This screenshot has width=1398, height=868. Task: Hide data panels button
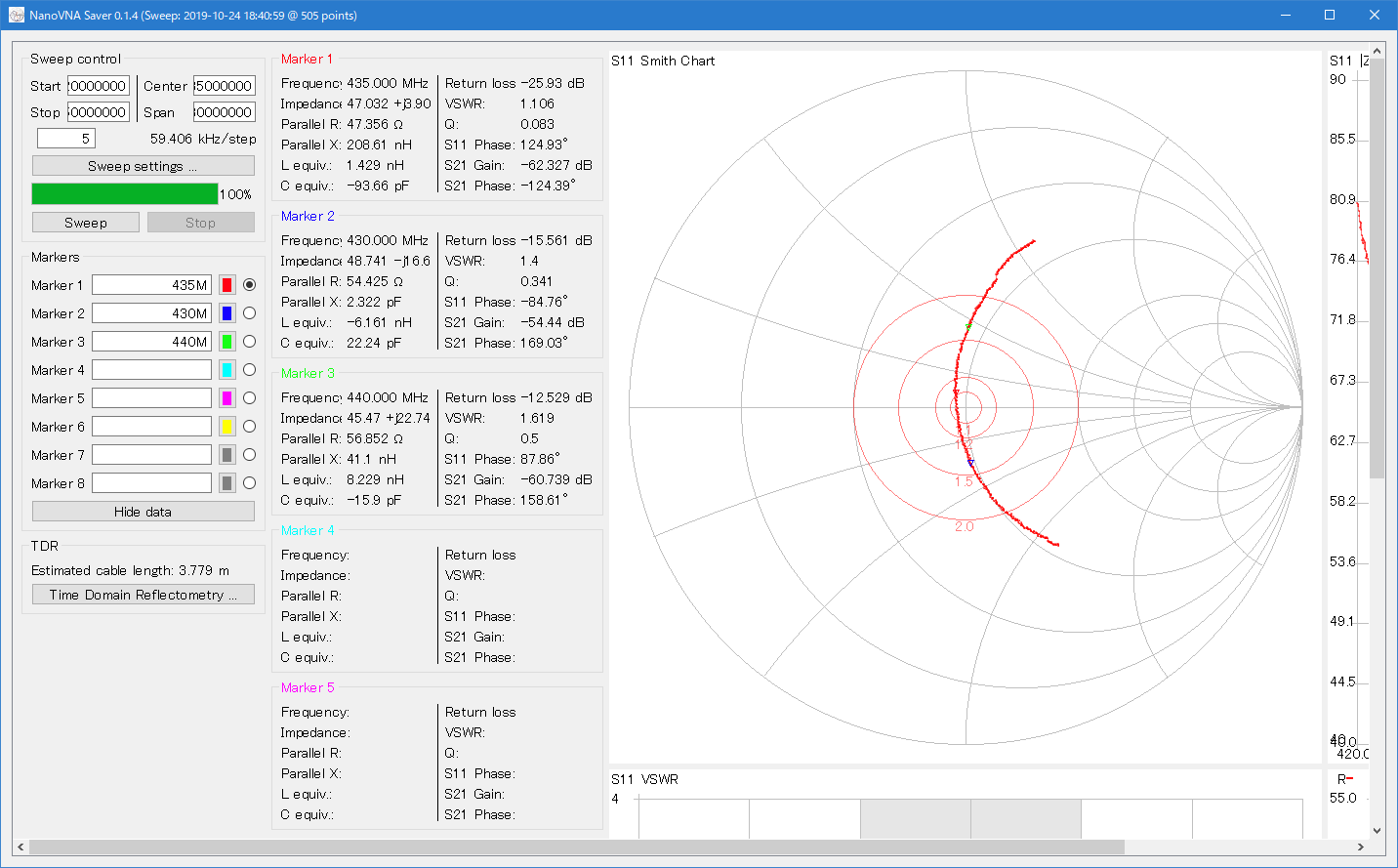click(x=144, y=512)
